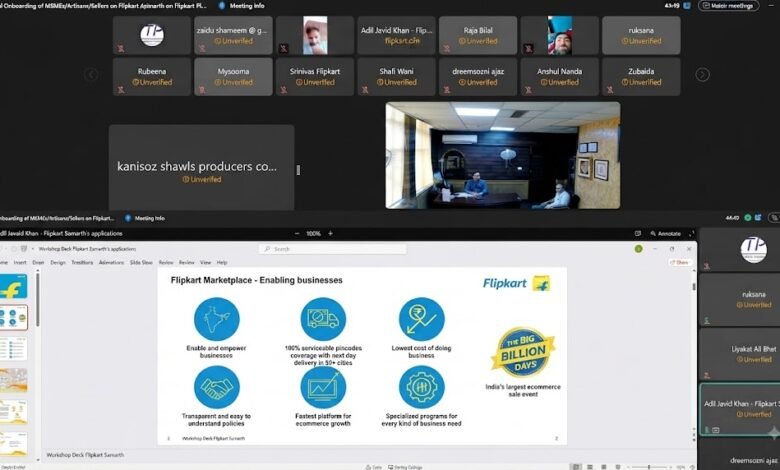Image resolution: width=780 pixels, height=470 pixels.
Task: Select Liyakat Ali Bhat tile in side panel
Action: click(740, 354)
